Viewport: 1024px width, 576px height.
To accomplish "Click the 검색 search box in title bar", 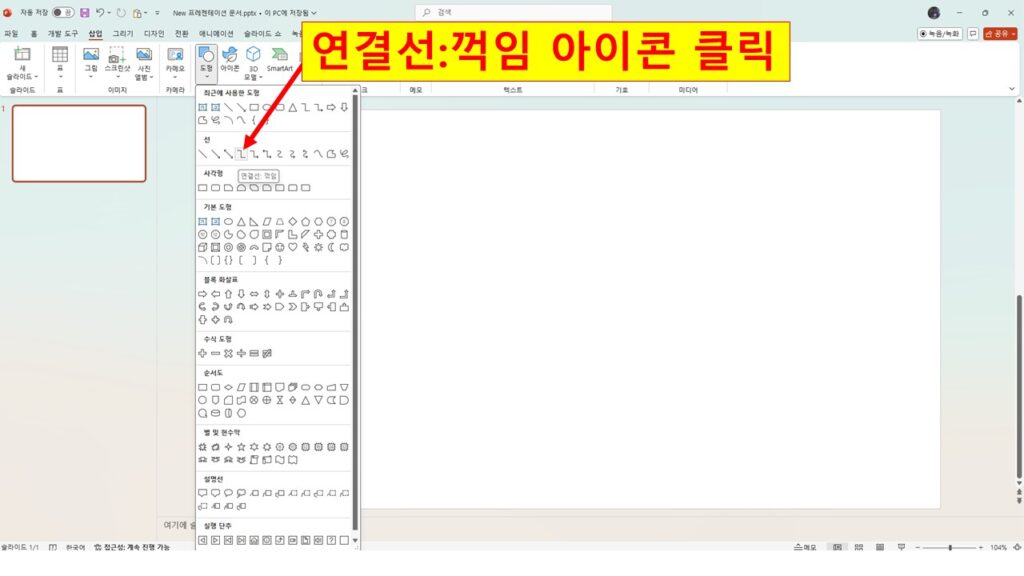I will (513, 12).
